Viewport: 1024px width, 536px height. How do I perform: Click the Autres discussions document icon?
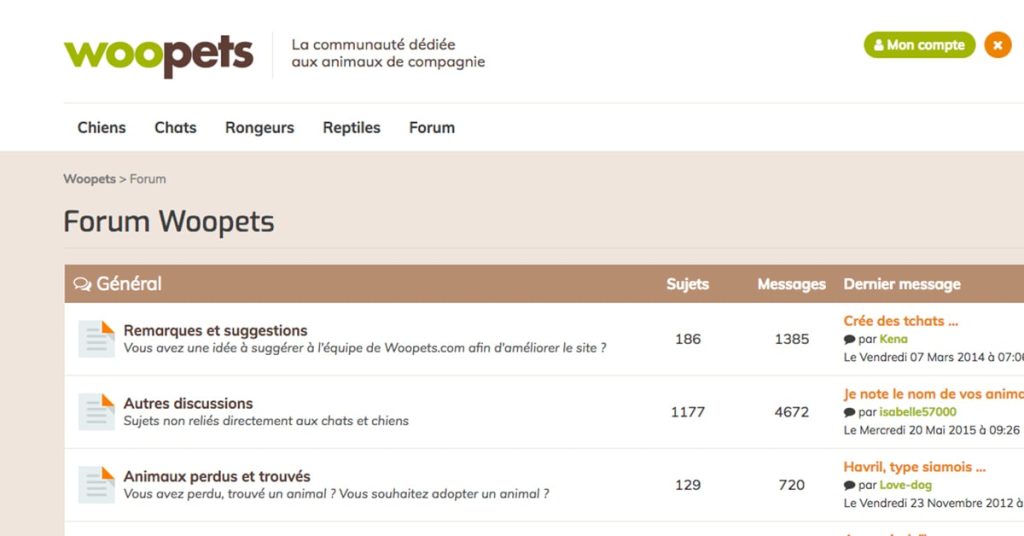click(97, 412)
